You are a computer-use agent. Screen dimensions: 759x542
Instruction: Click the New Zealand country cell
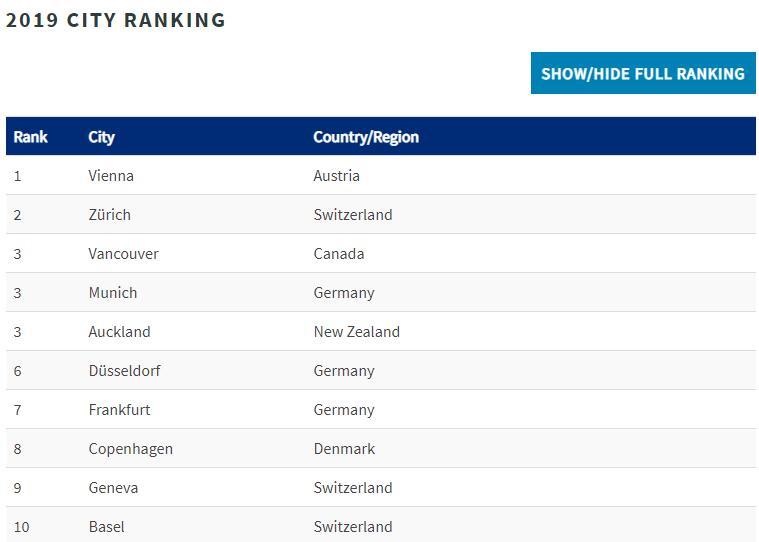356,332
